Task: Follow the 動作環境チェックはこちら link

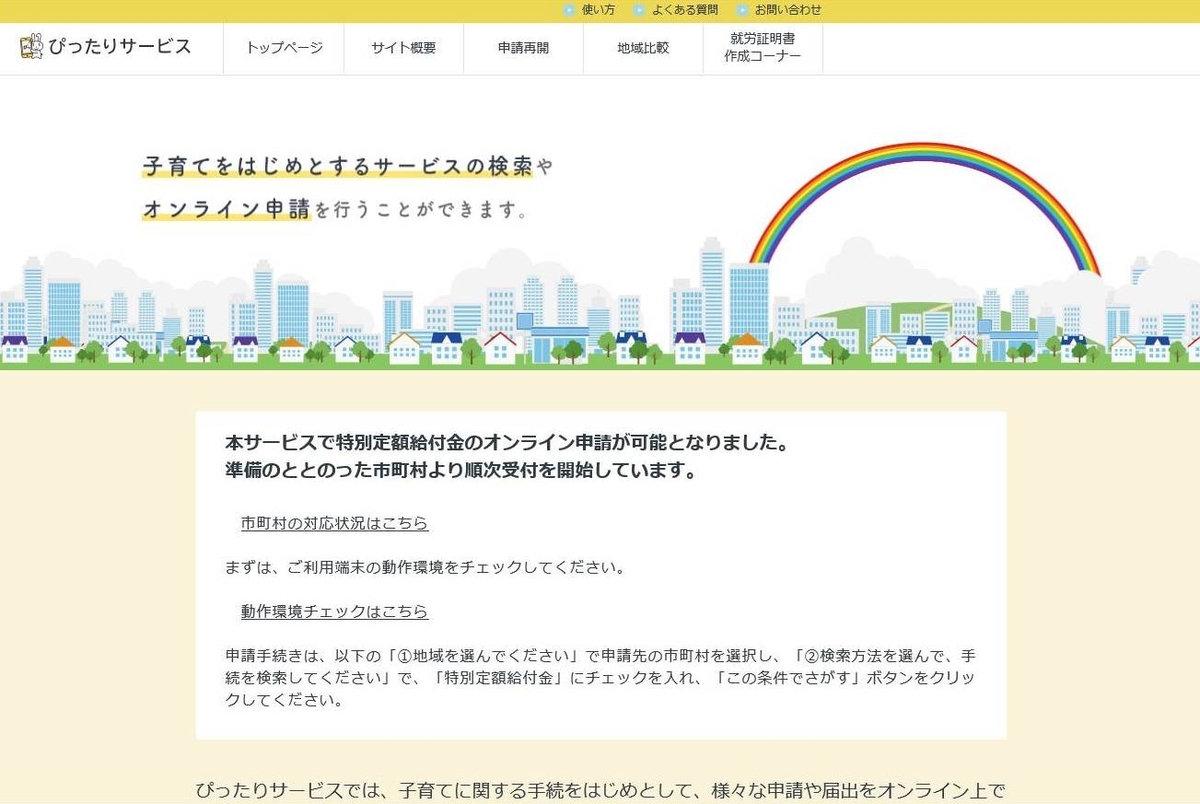Action: click(x=334, y=611)
